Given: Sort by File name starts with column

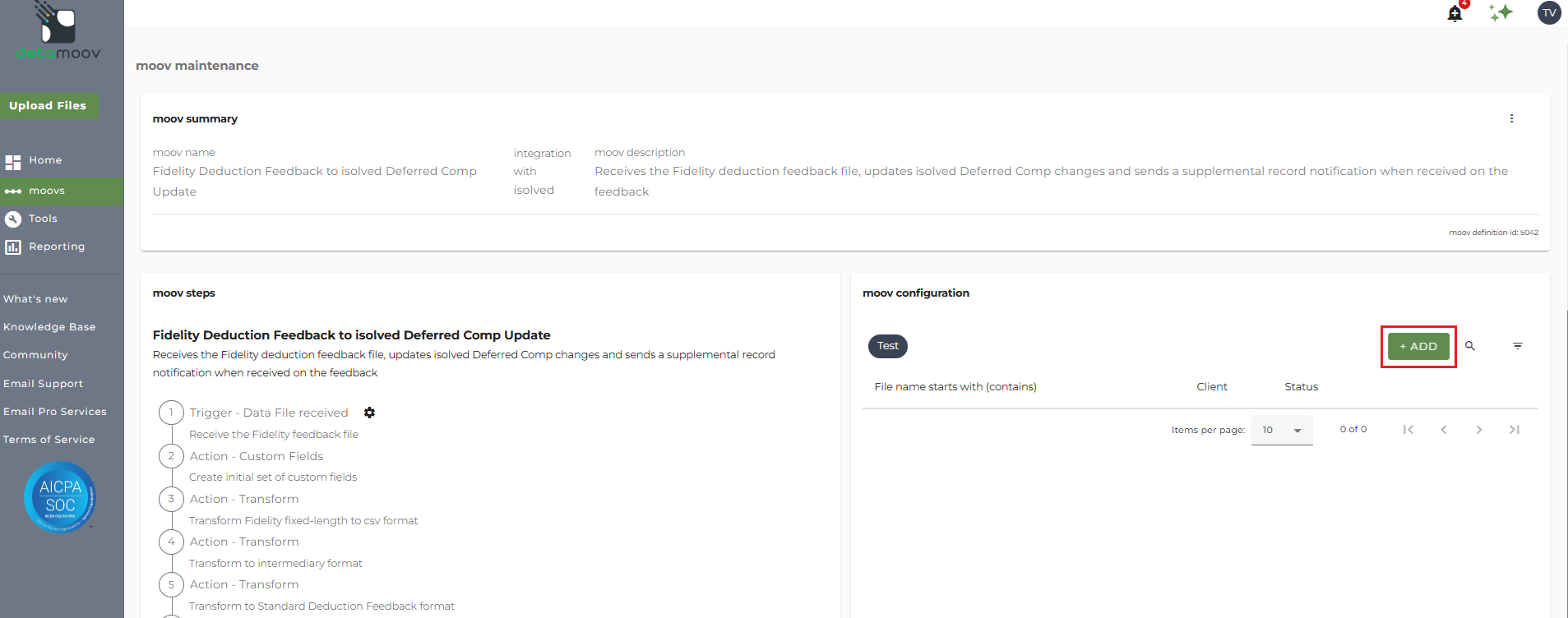Looking at the screenshot, I should point(955,387).
